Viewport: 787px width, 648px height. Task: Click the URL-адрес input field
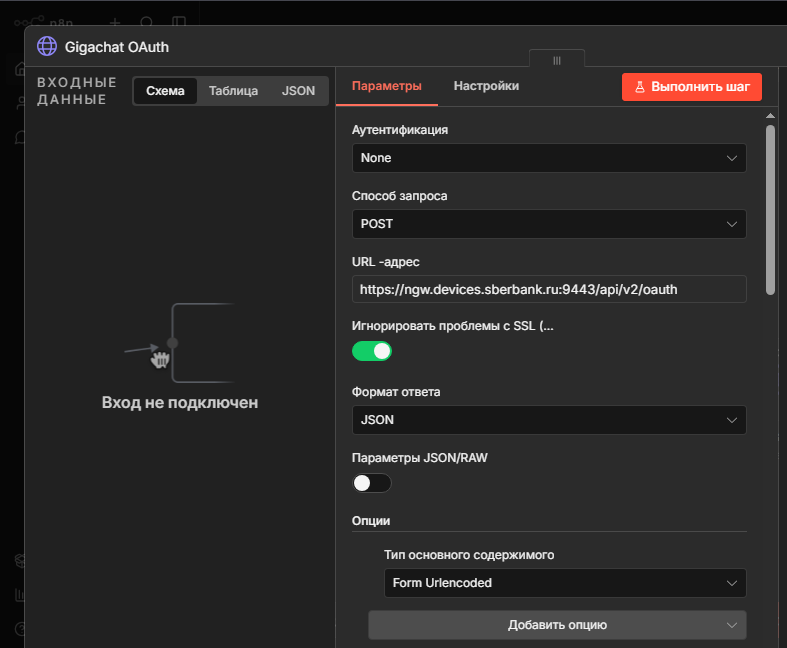pyautogui.click(x=549, y=289)
